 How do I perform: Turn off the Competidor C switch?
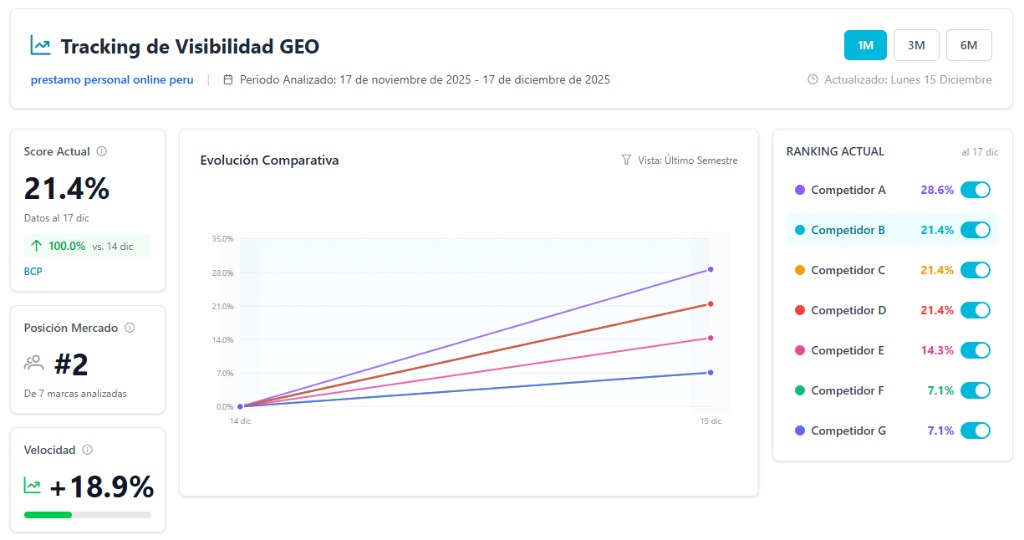pos(975,270)
